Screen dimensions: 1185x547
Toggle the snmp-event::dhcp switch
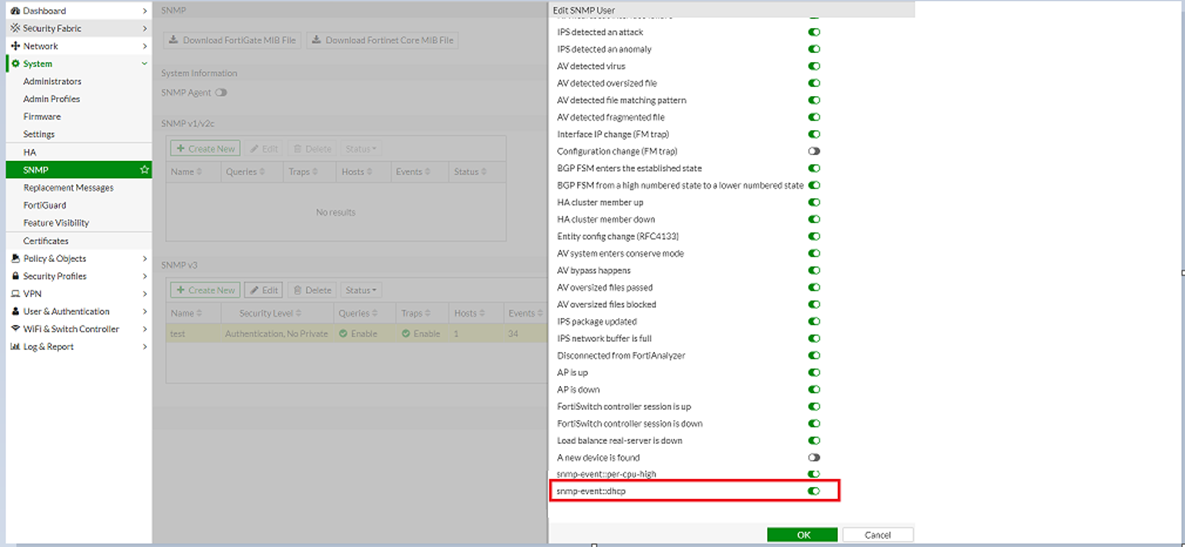point(814,491)
